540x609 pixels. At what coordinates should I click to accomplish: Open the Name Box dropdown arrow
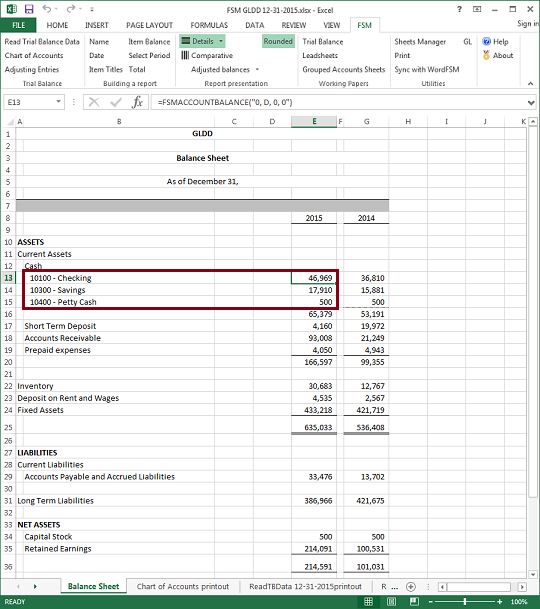pos(58,102)
